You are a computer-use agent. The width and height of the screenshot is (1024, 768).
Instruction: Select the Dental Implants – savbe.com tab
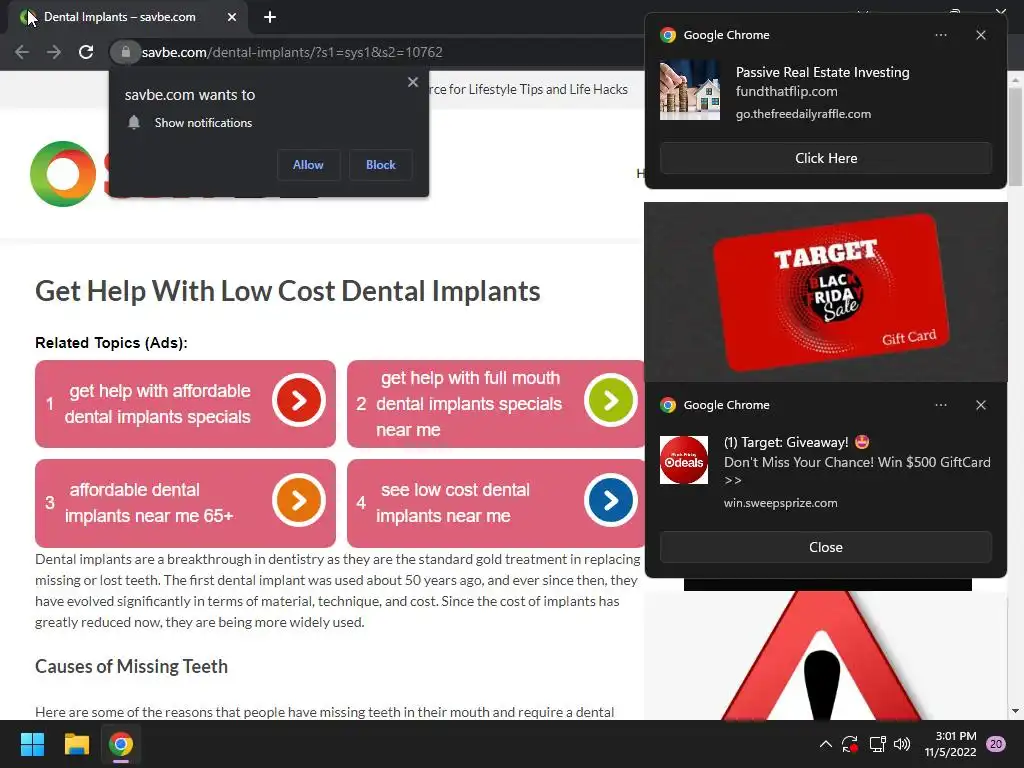pyautogui.click(x=128, y=17)
